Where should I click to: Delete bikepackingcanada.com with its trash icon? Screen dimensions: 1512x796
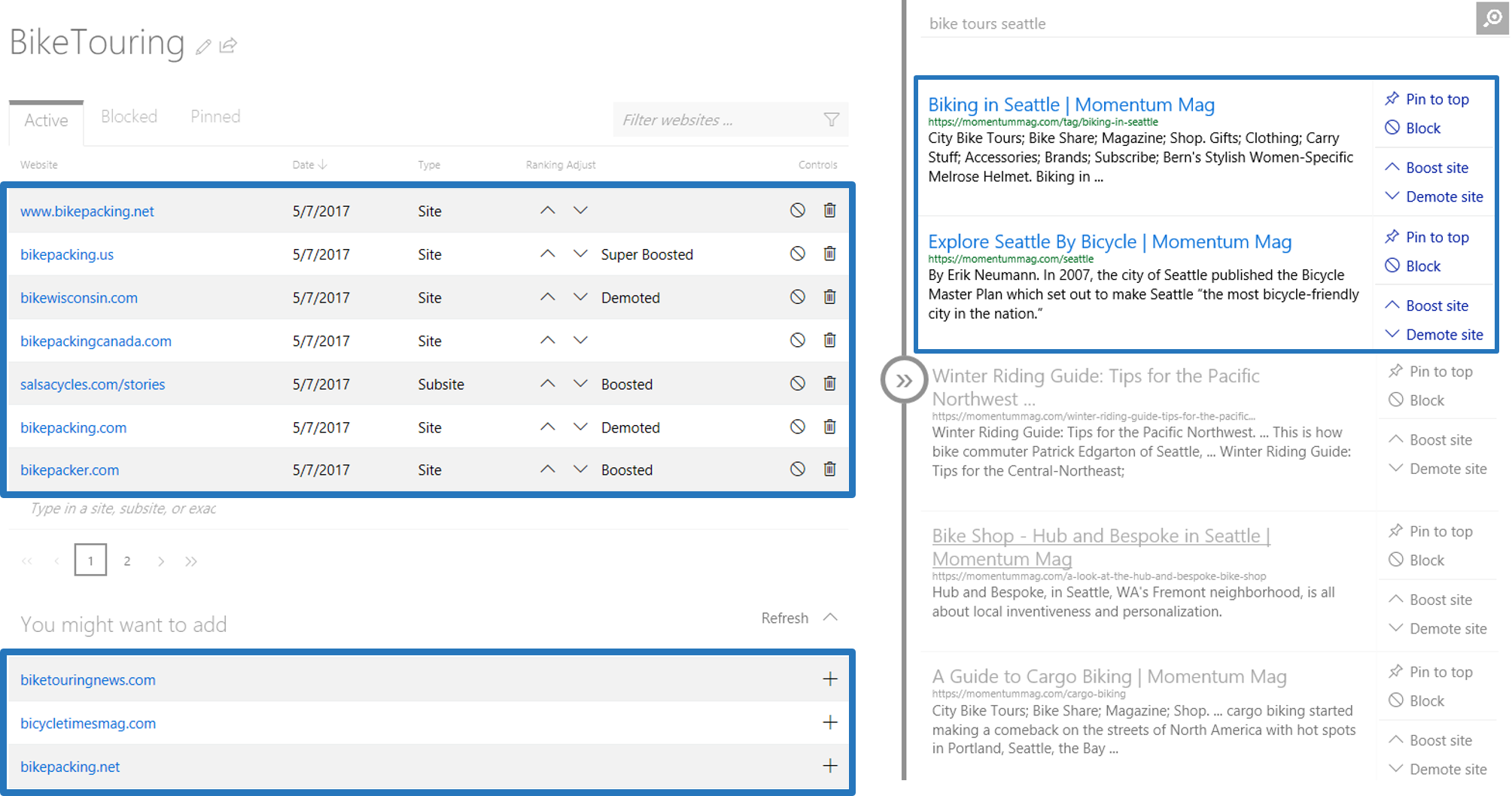tap(829, 340)
